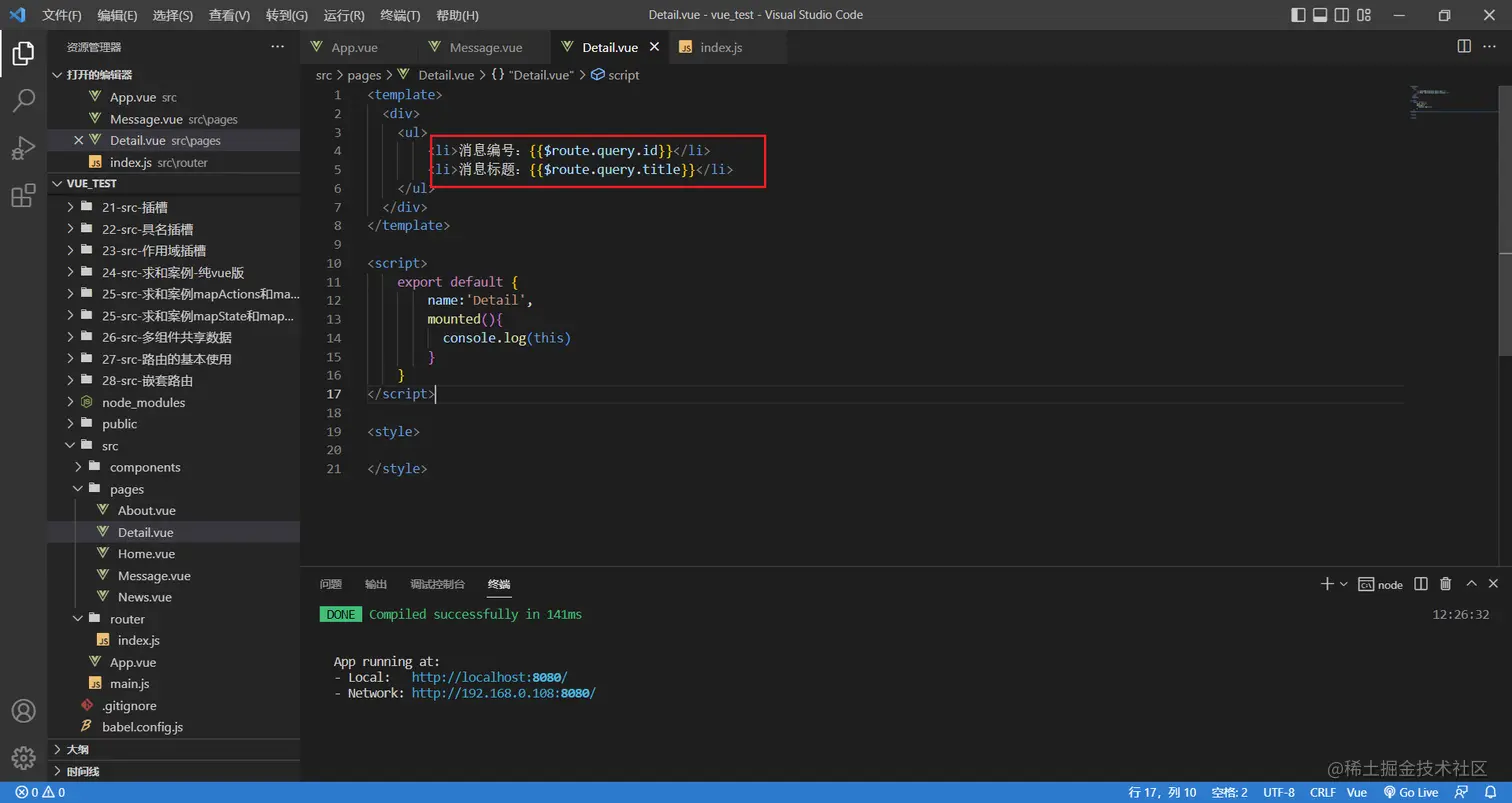1512x803 pixels.
Task: Click the errors and warnings status indicator
Action: [x=40, y=792]
